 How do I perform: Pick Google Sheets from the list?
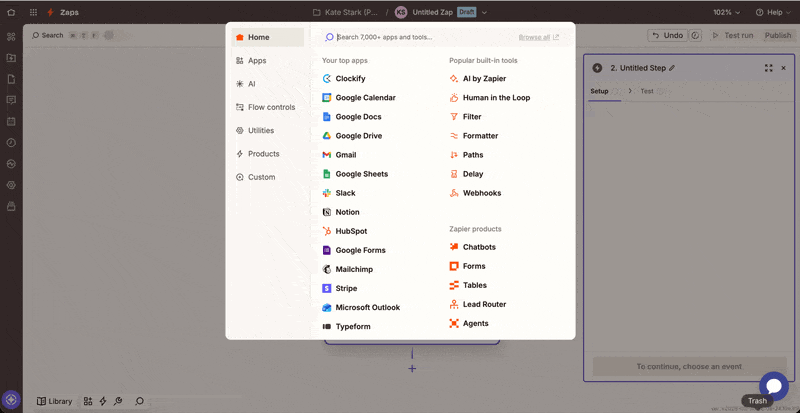point(361,174)
